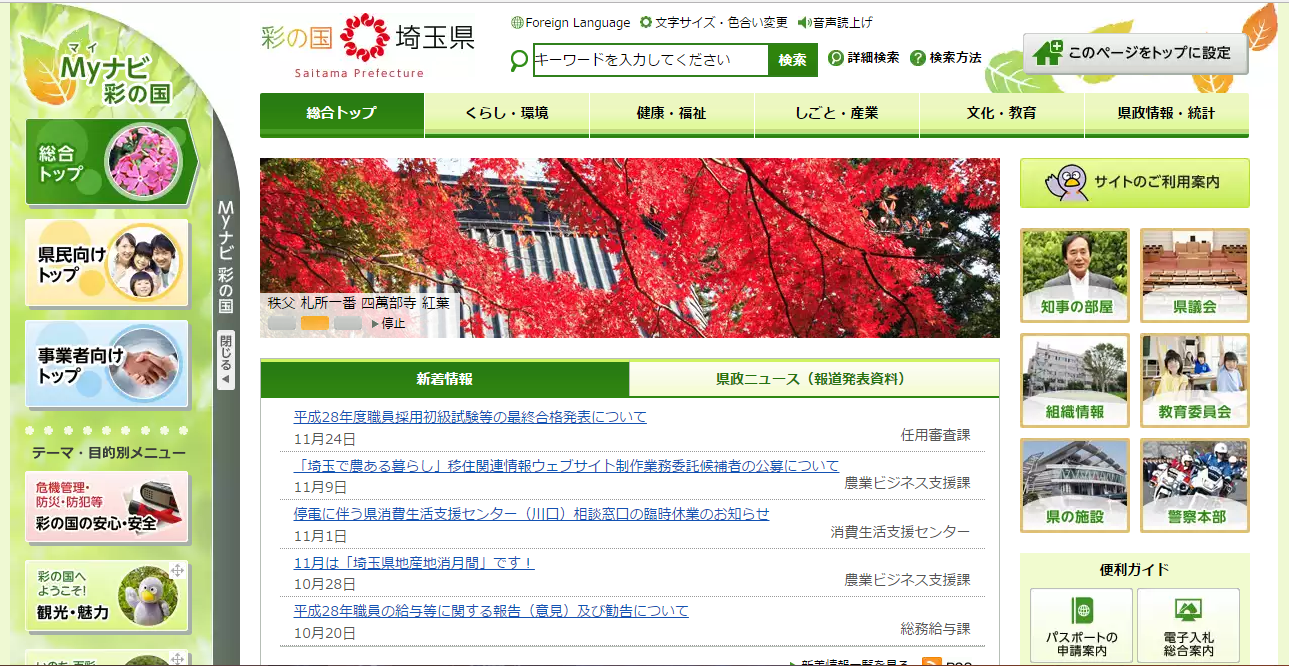Open the 平成28年度職員採用初級試験 results link
1289x666 pixels.
coord(470,417)
